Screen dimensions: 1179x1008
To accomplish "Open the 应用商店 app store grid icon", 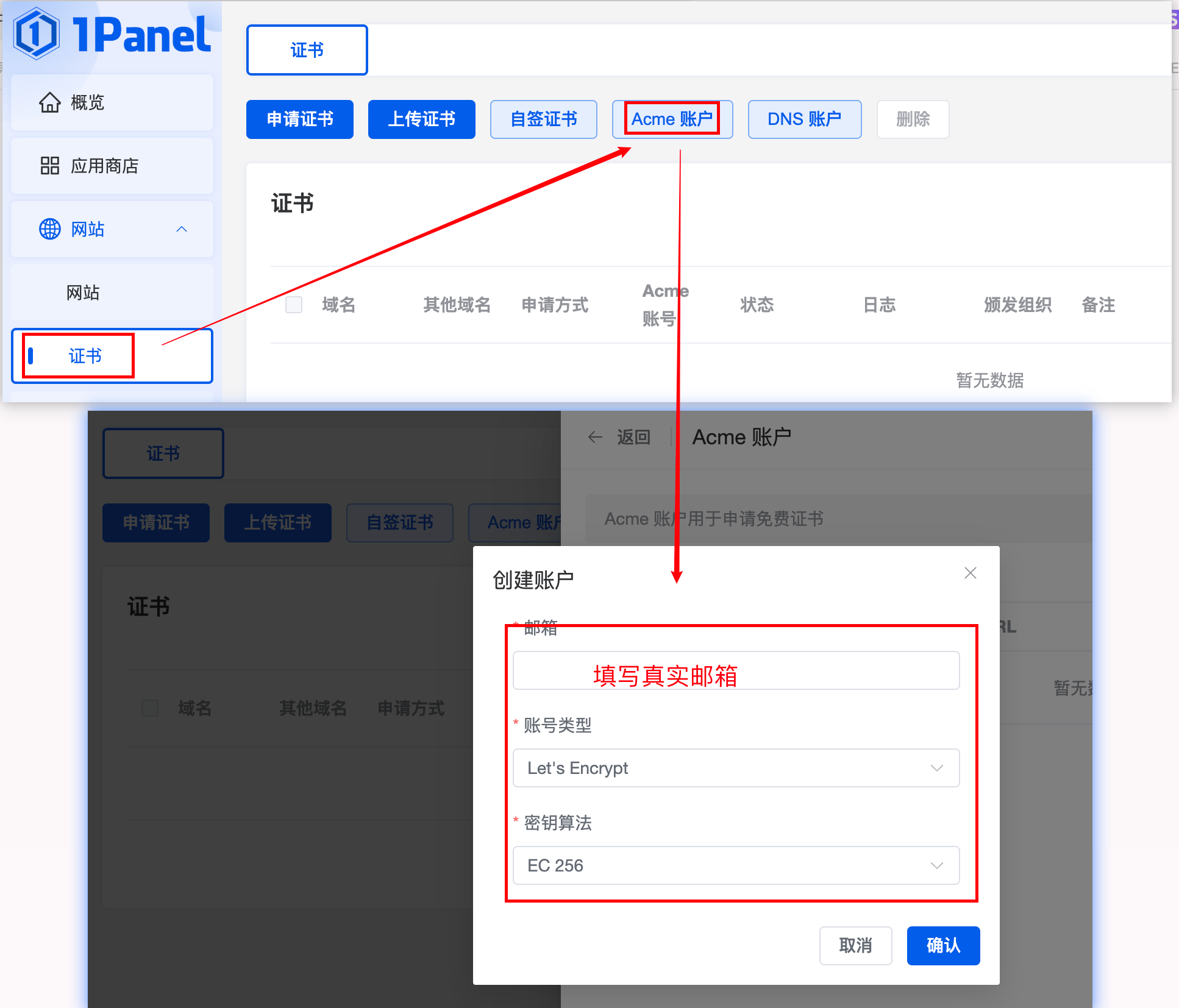I will tap(50, 166).
